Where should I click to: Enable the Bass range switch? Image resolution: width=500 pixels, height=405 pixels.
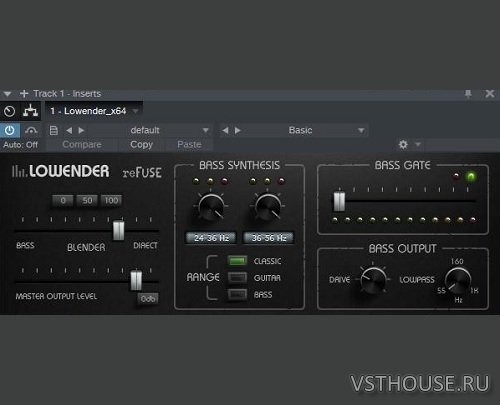click(237, 294)
